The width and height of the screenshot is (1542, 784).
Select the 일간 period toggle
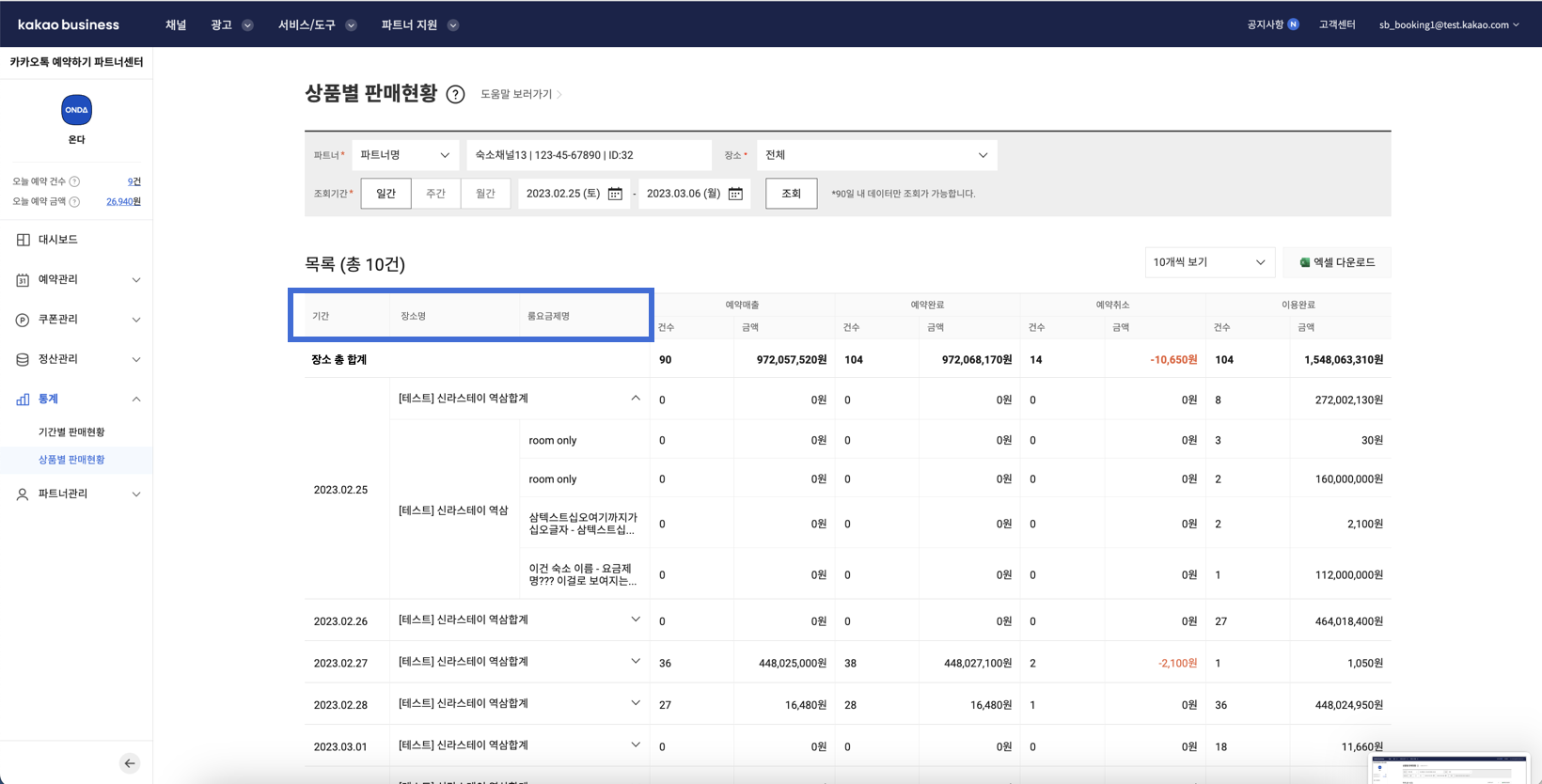click(385, 194)
